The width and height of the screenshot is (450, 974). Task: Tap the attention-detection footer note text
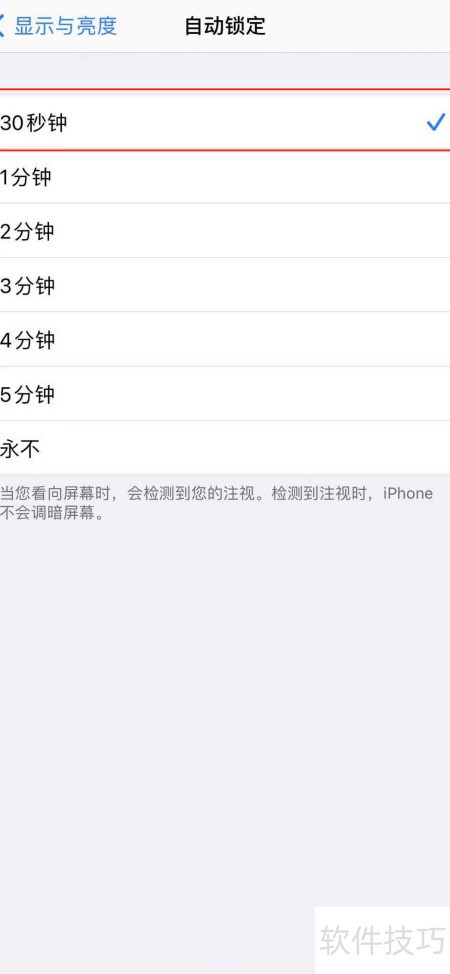click(216, 503)
